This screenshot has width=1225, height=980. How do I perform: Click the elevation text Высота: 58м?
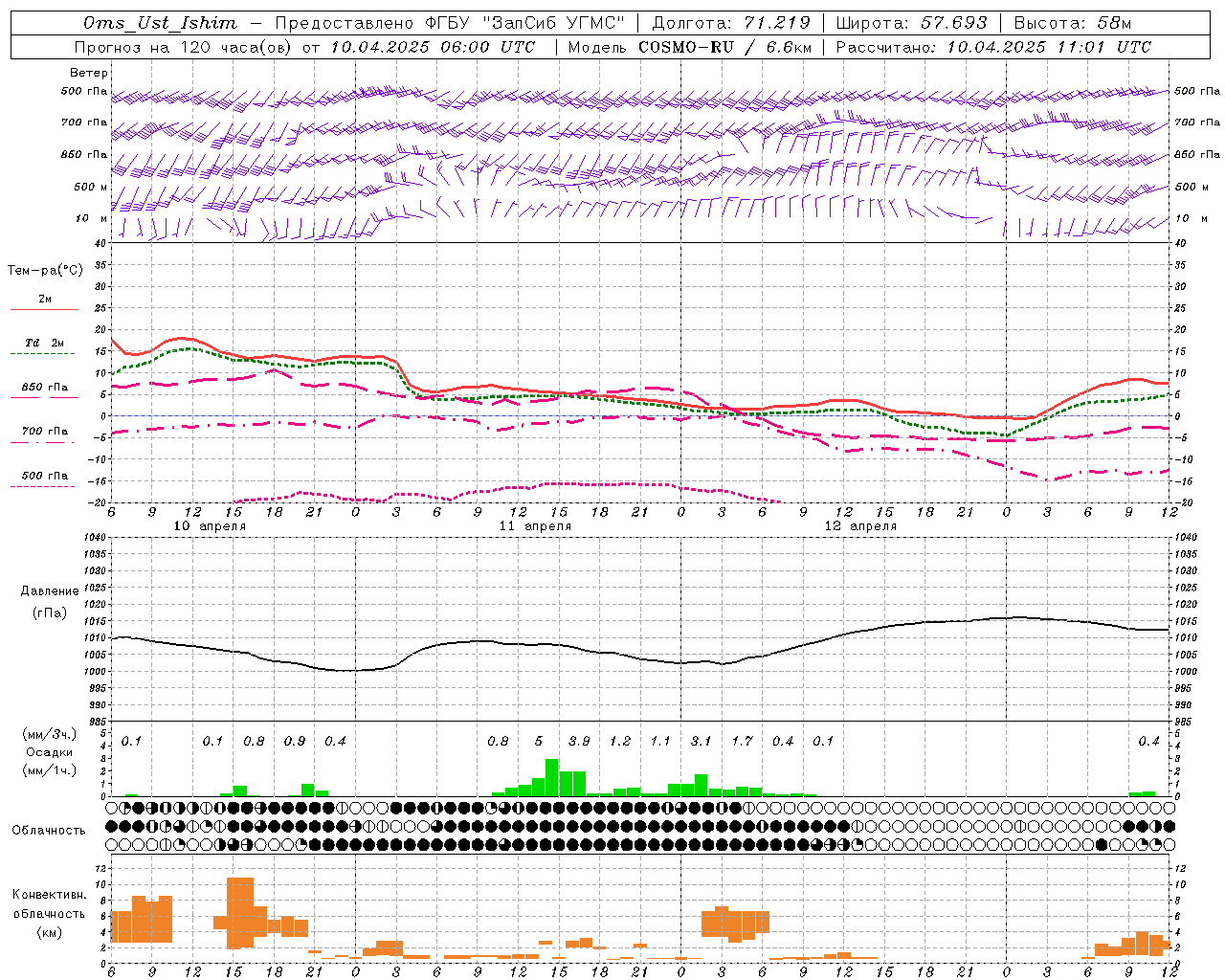(x=1073, y=23)
